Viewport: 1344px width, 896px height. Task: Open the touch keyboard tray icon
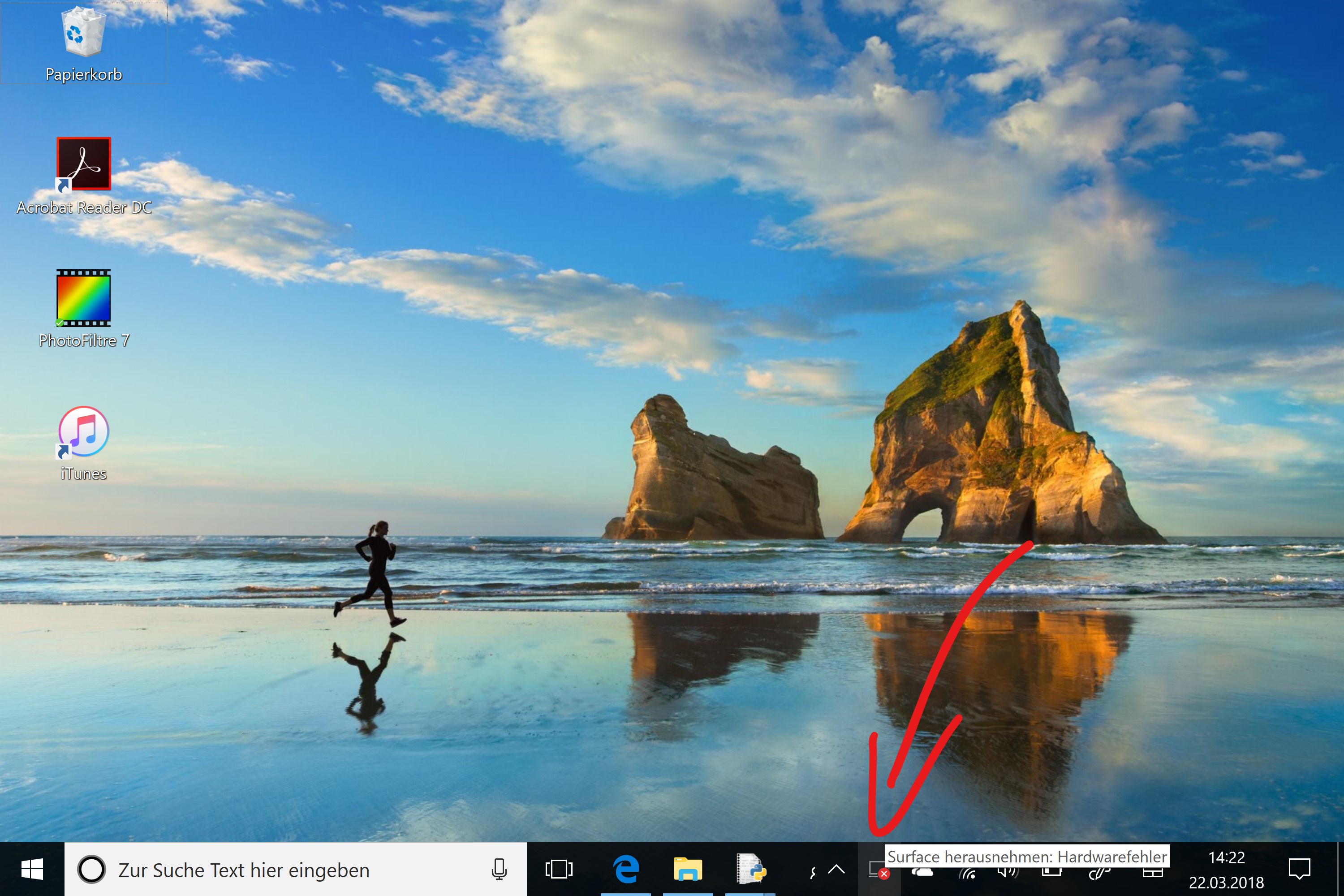click(1153, 872)
